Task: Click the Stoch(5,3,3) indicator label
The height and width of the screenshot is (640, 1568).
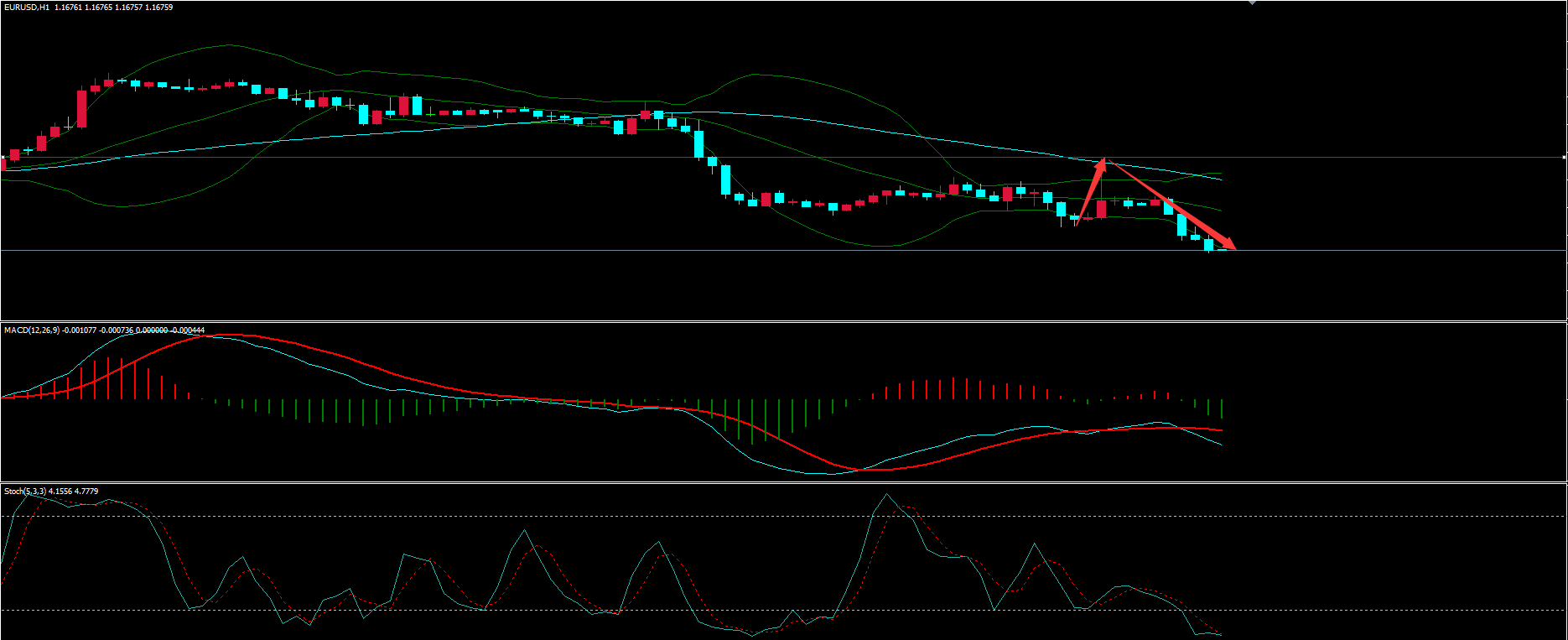Action: 25,492
